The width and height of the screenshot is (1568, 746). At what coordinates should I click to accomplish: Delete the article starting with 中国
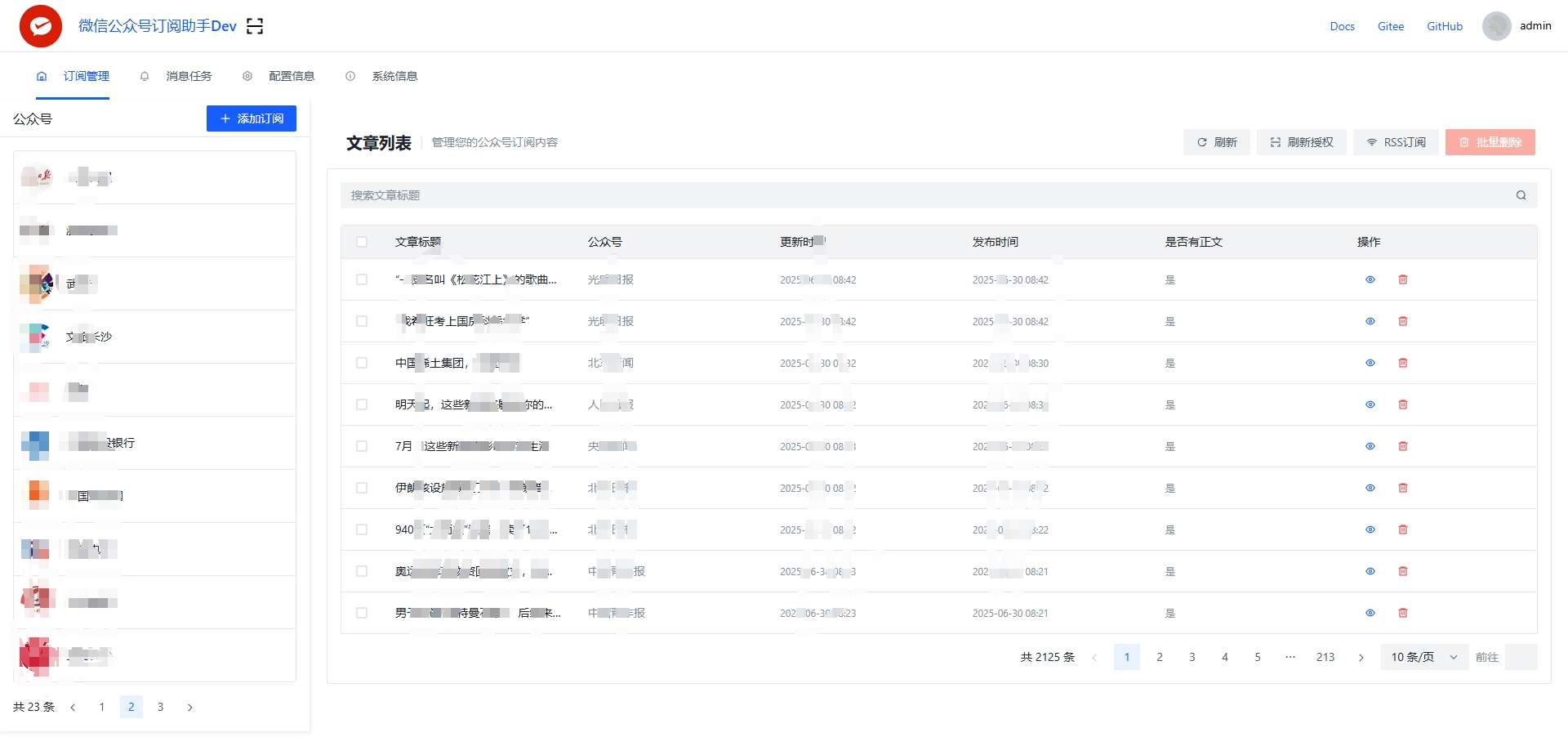tap(1403, 363)
